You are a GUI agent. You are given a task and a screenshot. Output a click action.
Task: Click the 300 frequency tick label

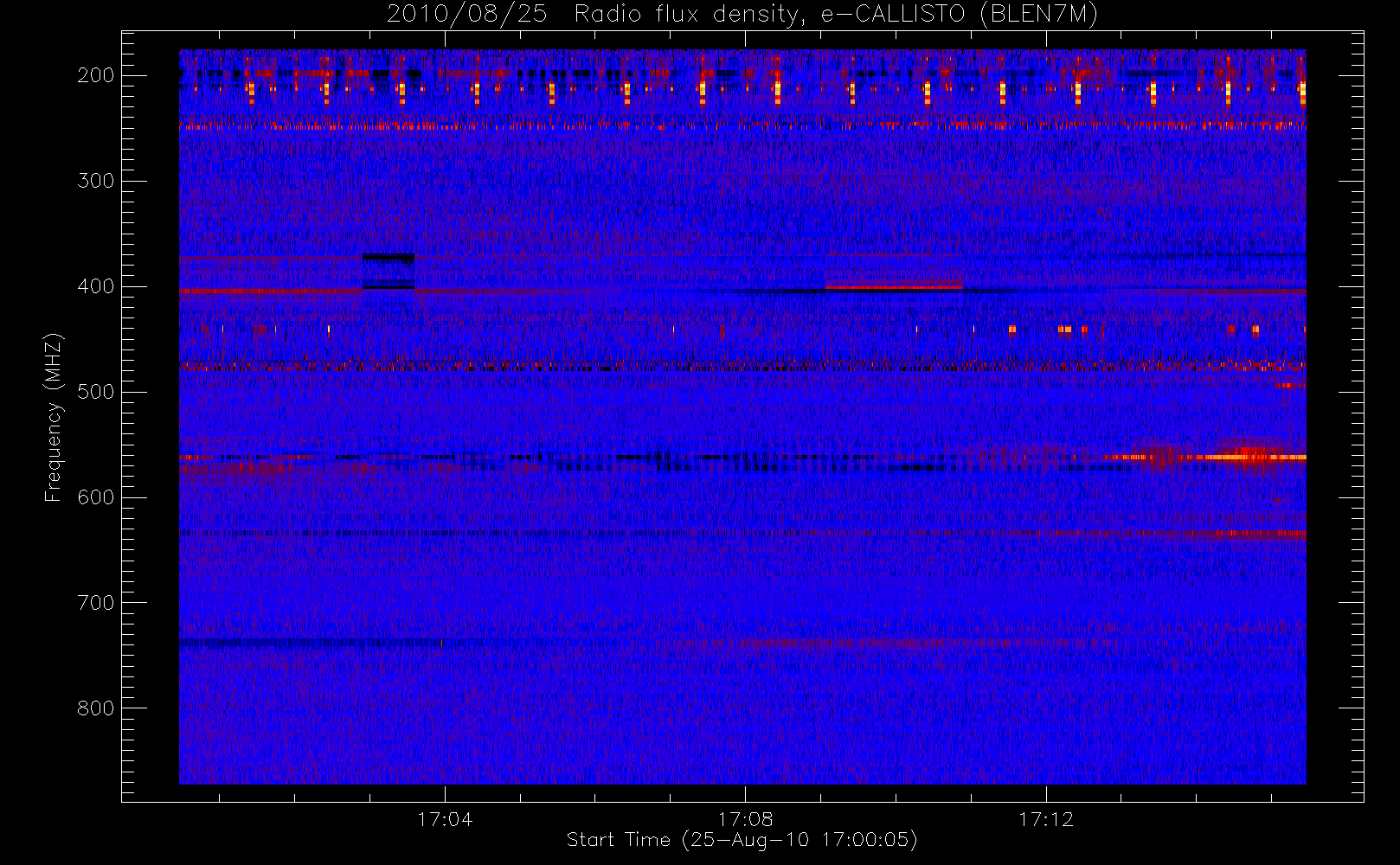tap(96, 181)
